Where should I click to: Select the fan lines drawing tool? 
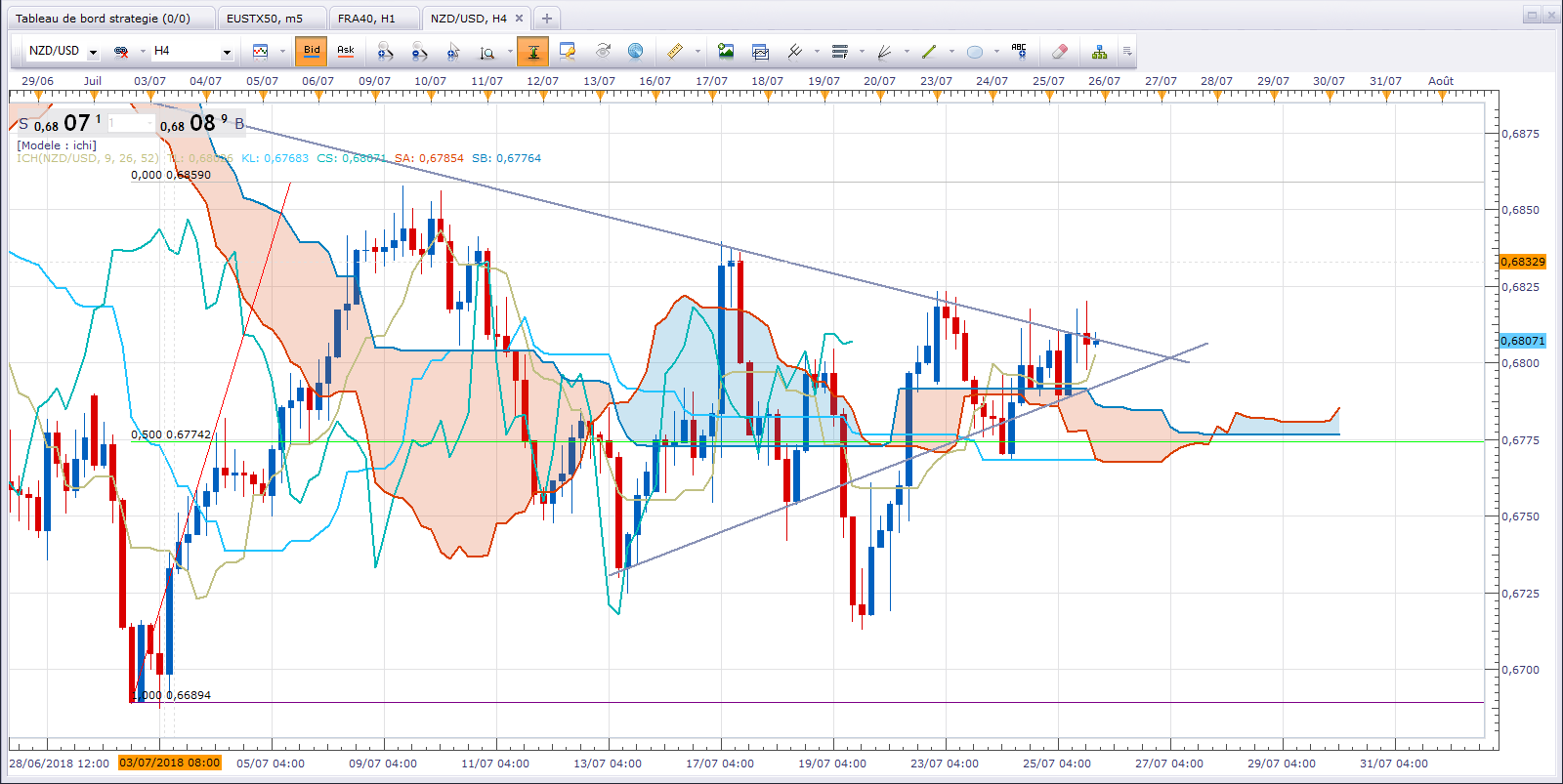tap(885, 51)
